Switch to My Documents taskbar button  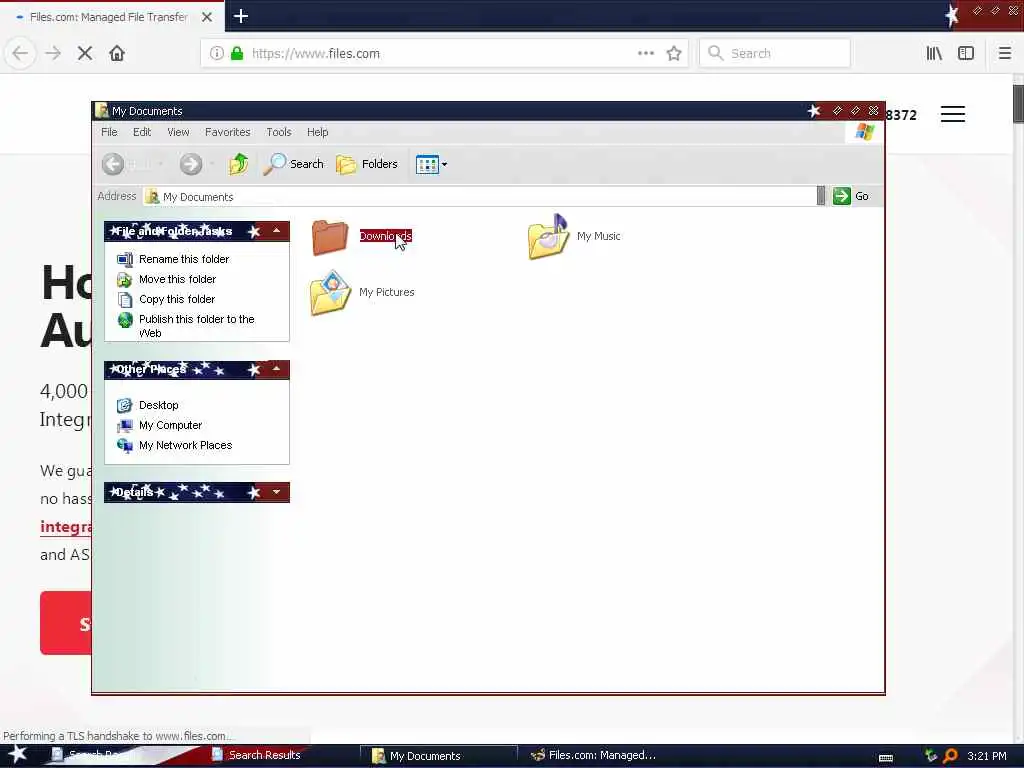coord(439,756)
